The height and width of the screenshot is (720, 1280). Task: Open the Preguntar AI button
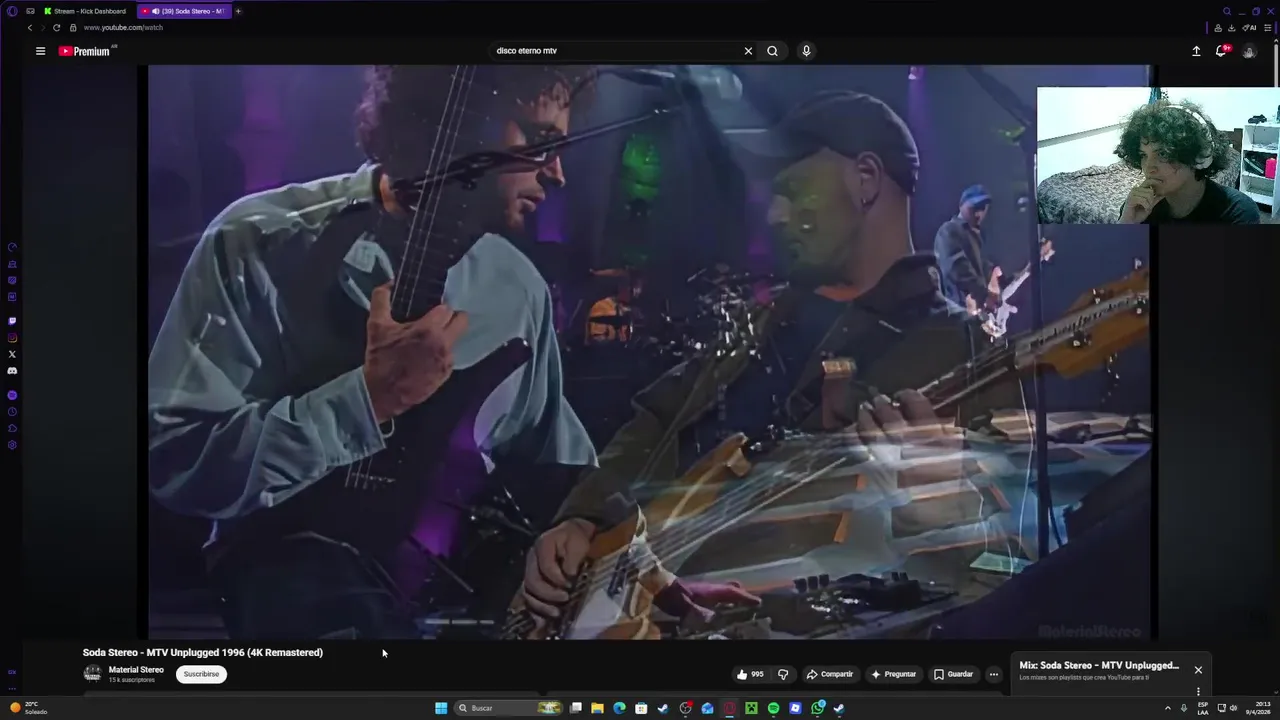pyautogui.click(x=893, y=674)
